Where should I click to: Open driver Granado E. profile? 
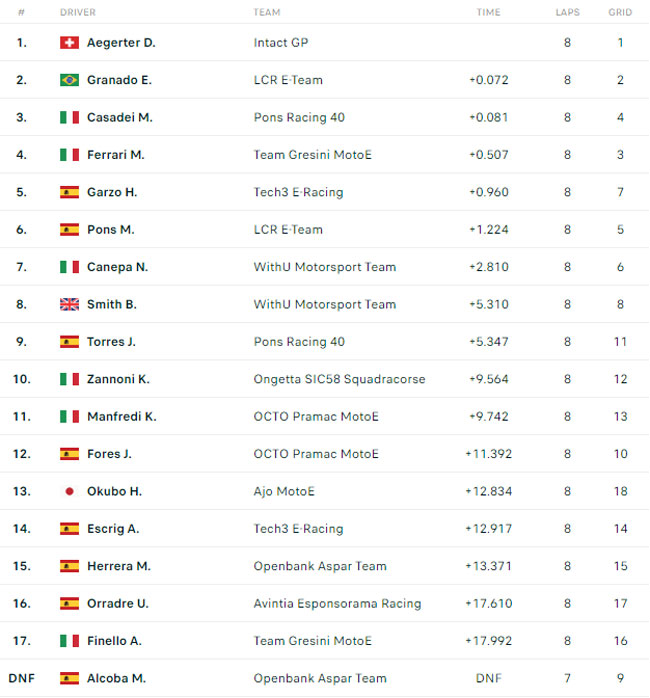[119, 80]
